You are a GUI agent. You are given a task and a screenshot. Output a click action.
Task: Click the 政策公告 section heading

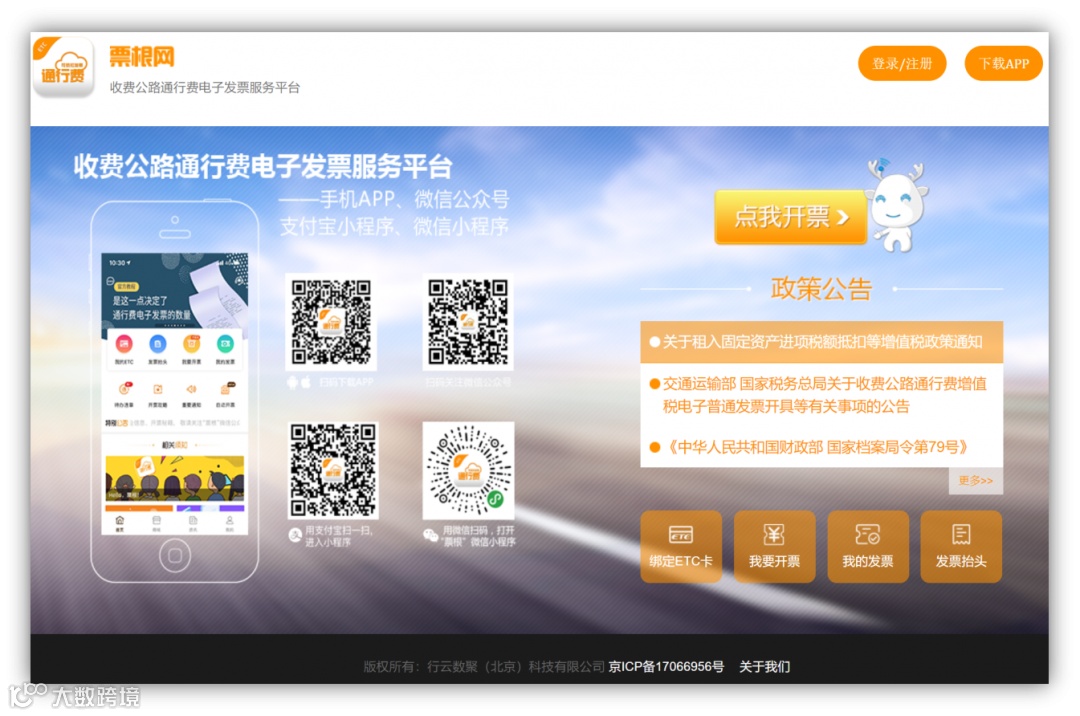click(x=821, y=288)
